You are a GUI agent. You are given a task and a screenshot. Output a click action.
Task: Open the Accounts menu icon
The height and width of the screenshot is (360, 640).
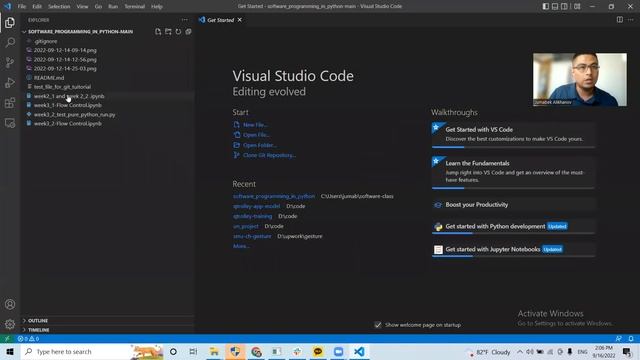(10, 304)
